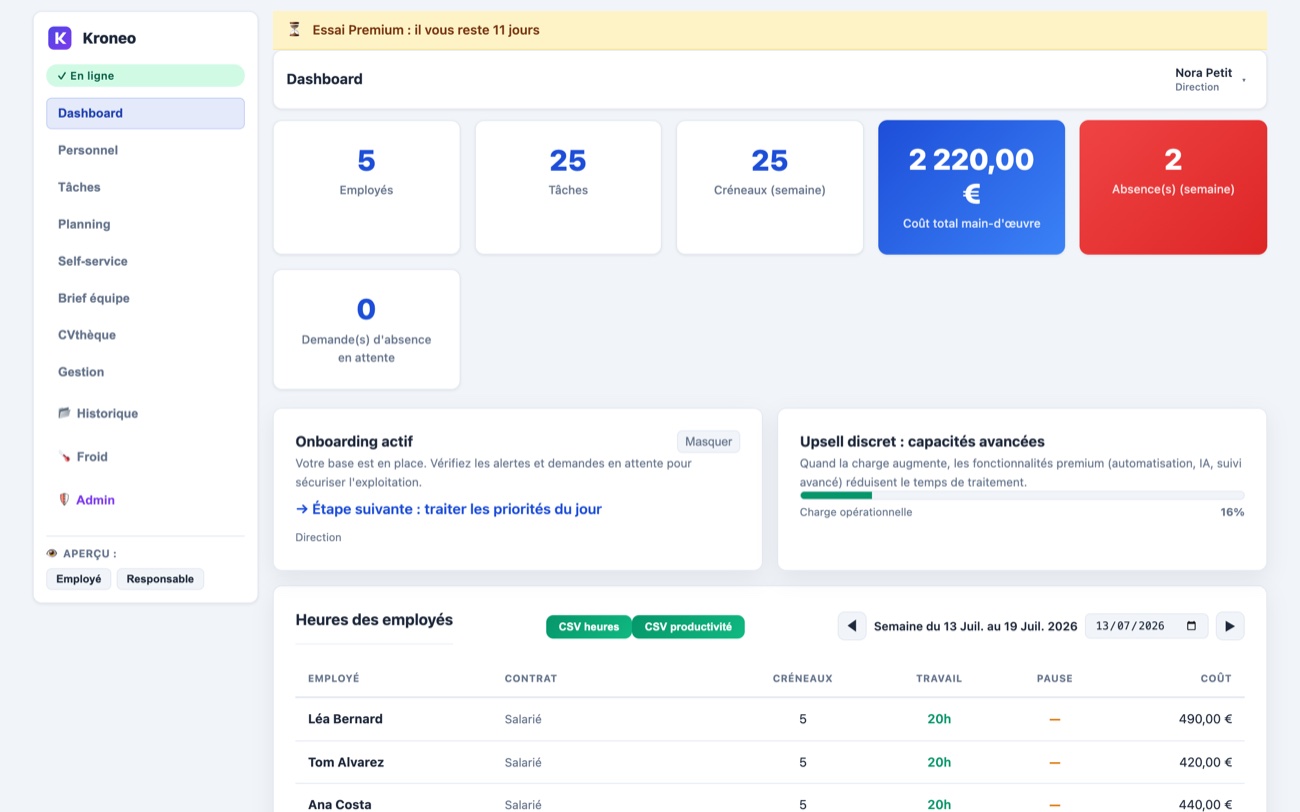Open the Absence(s) semaine red card
The height and width of the screenshot is (812, 1300).
coord(1173,187)
